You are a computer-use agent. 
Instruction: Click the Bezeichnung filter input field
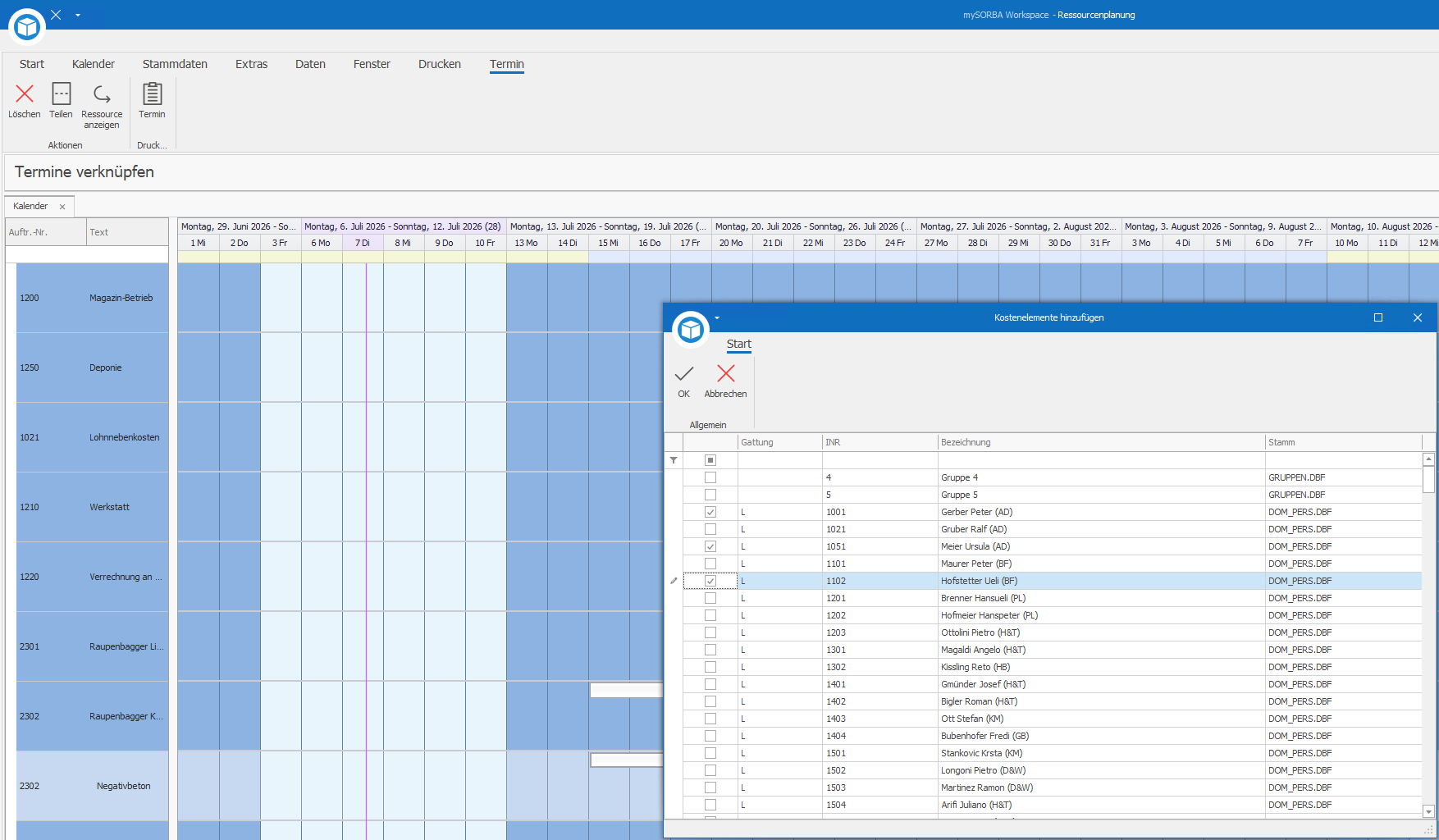pyautogui.click(x=1101, y=460)
